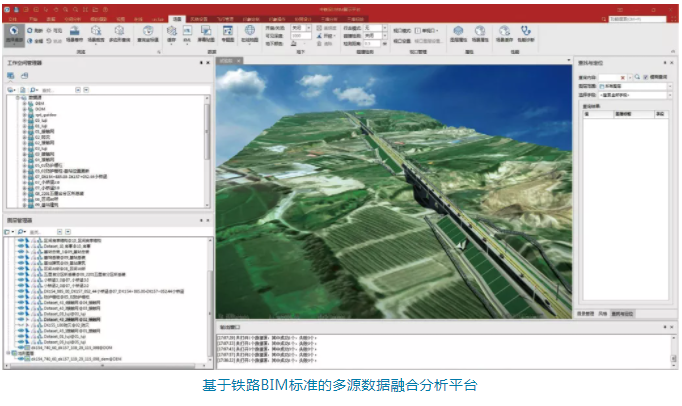Click the full-screen icon at top right
The width and height of the screenshot is (682, 406).
pyautogui.click(x=674, y=19)
